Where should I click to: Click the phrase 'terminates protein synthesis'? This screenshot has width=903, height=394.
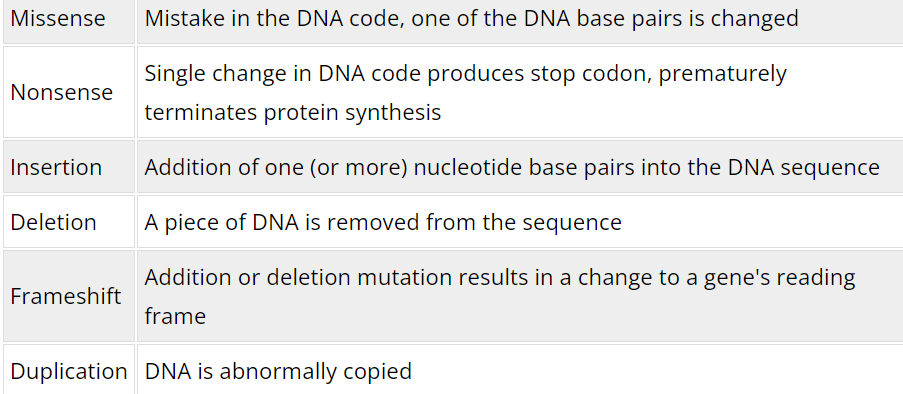(x=293, y=112)
